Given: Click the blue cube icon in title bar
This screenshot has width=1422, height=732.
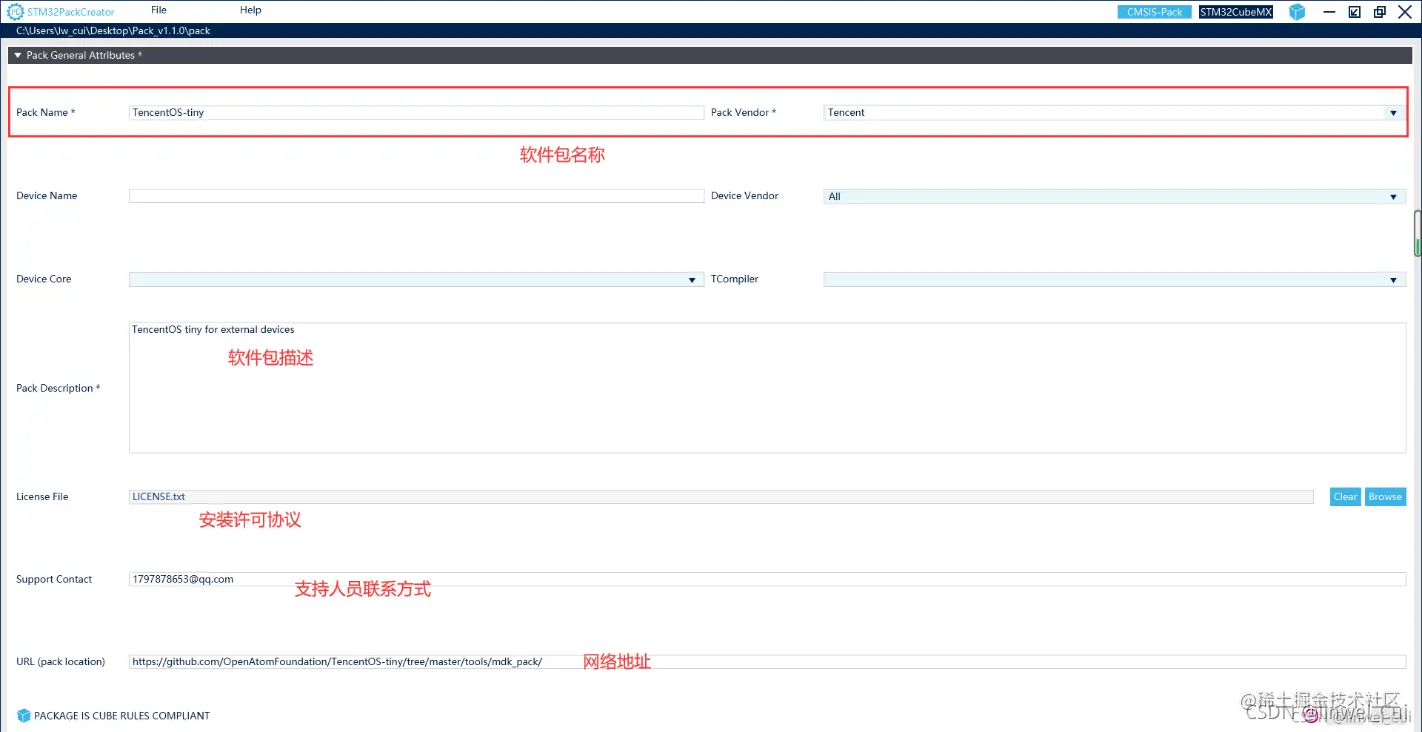Looking at the screenshot, I should click(x=1297, y=12).
